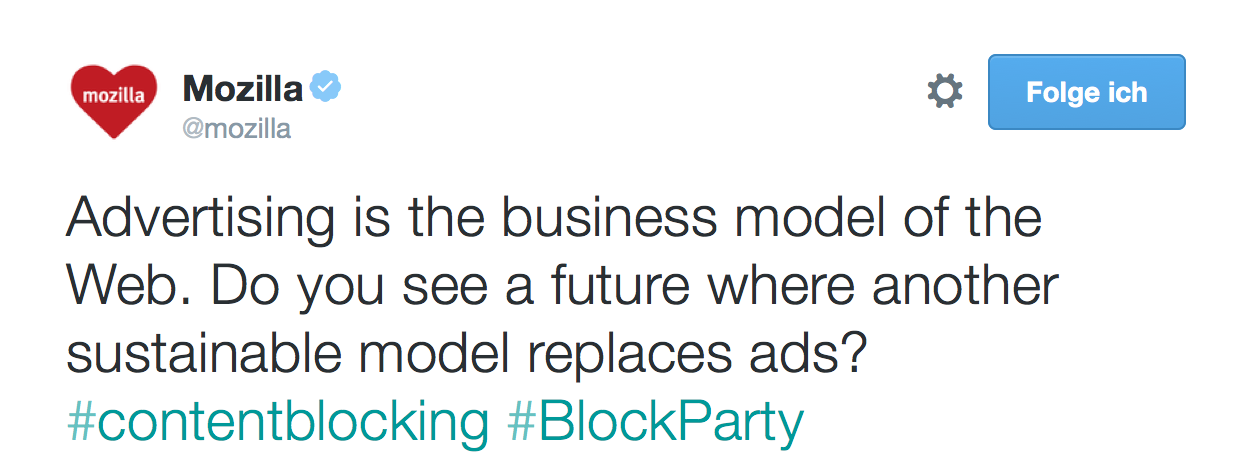Open the #BlockParty hashtag link

click(x=655, y=422)
